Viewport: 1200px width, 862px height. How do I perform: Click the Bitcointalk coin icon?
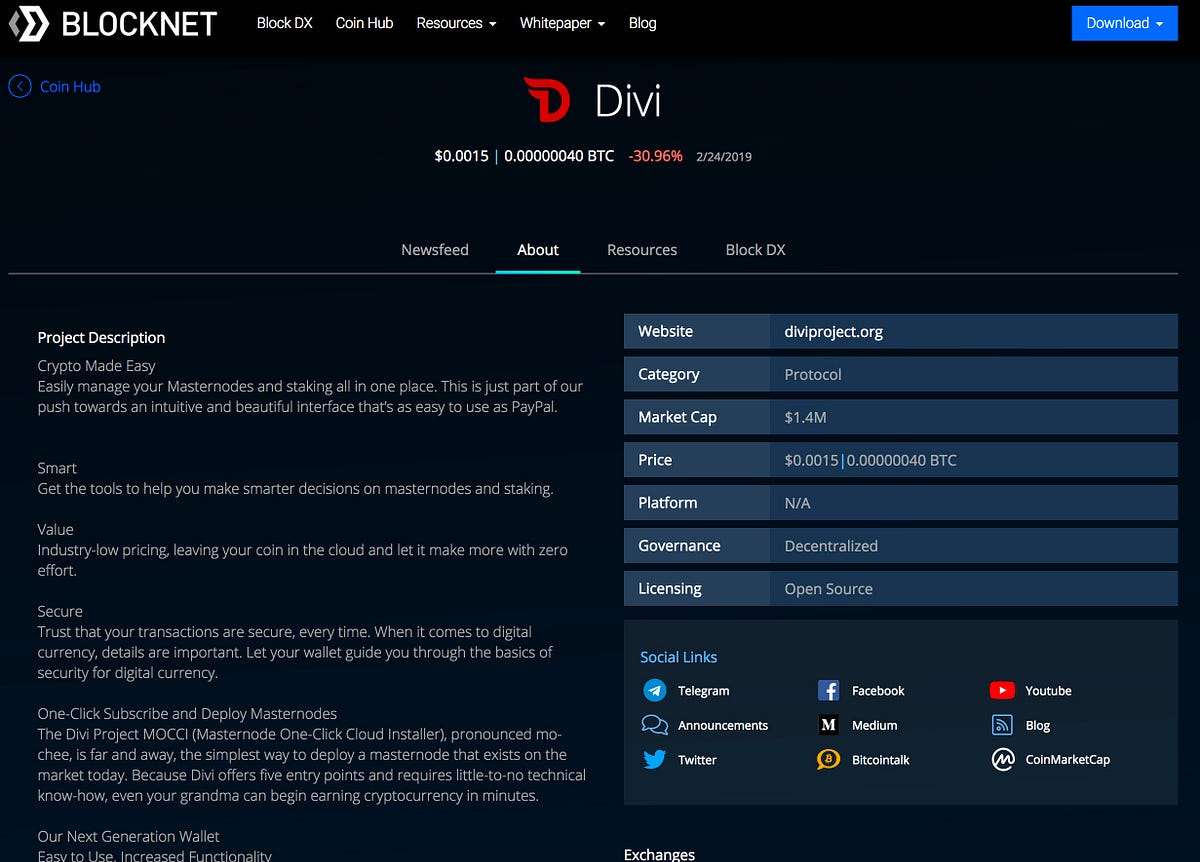pos(828,760)
